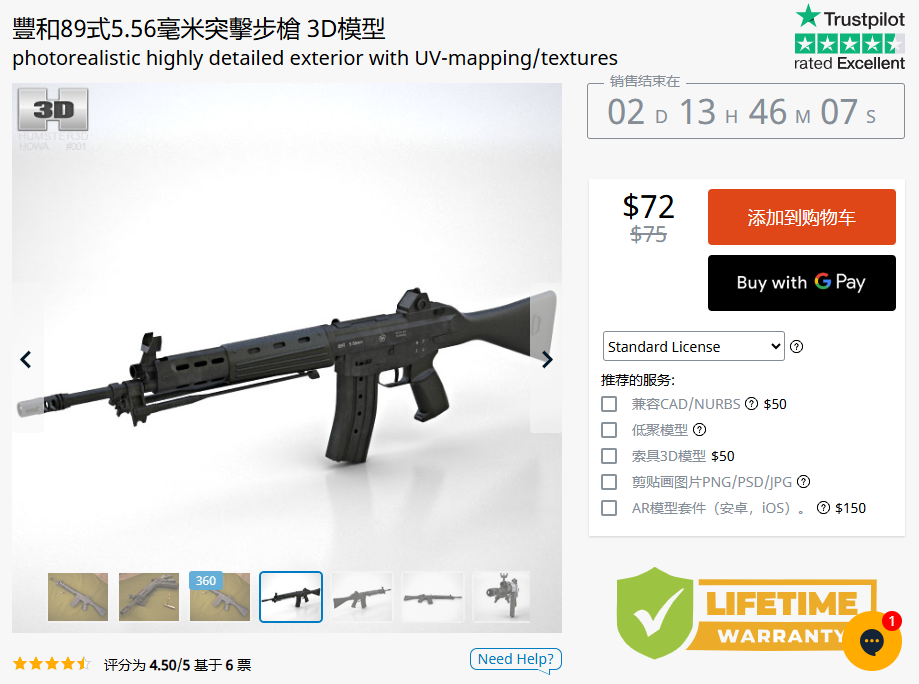919x684 pixels.
Task: Open the help icon for AR模型套件
Action: (x=823, y=508)
